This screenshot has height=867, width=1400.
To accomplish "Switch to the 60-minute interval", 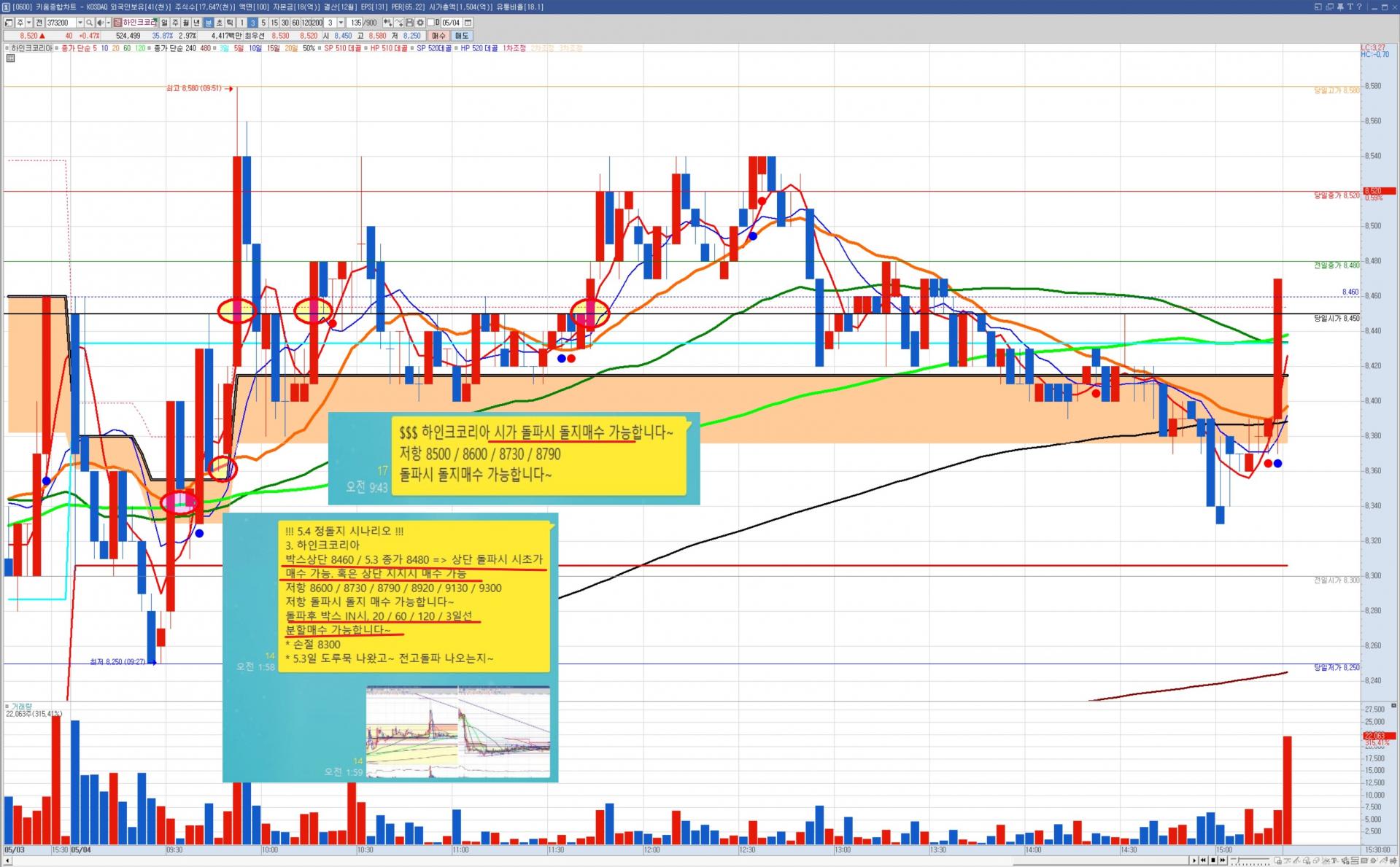I will 295,23.
